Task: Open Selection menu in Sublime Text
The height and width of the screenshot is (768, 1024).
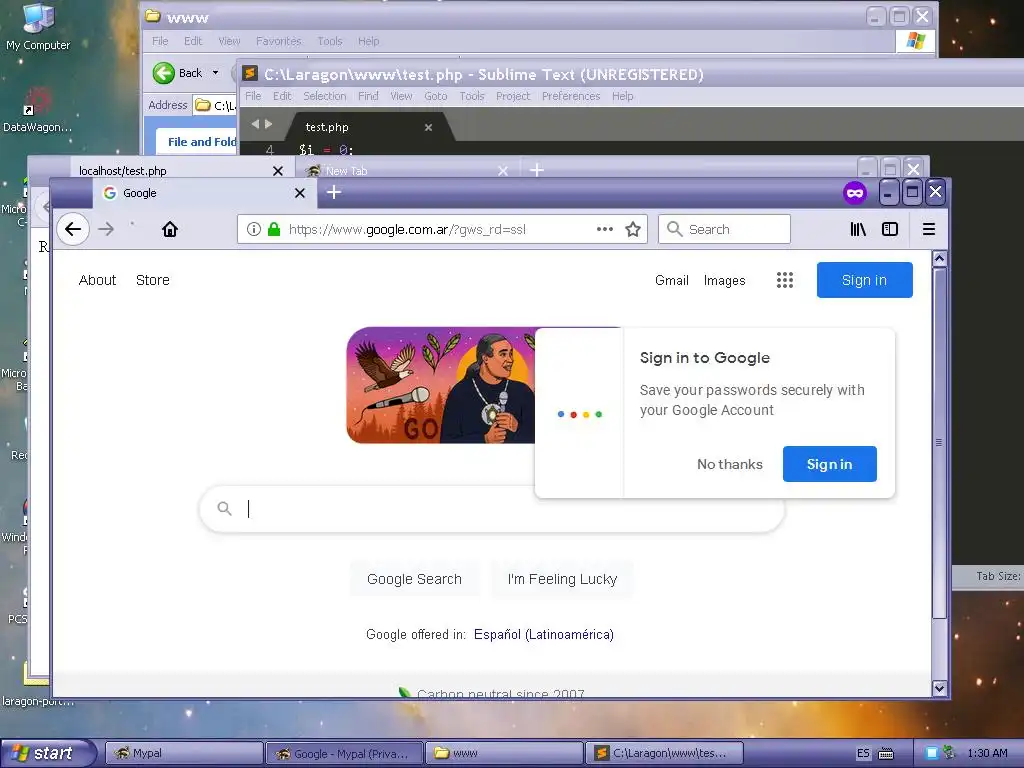Action: [325, 96]
